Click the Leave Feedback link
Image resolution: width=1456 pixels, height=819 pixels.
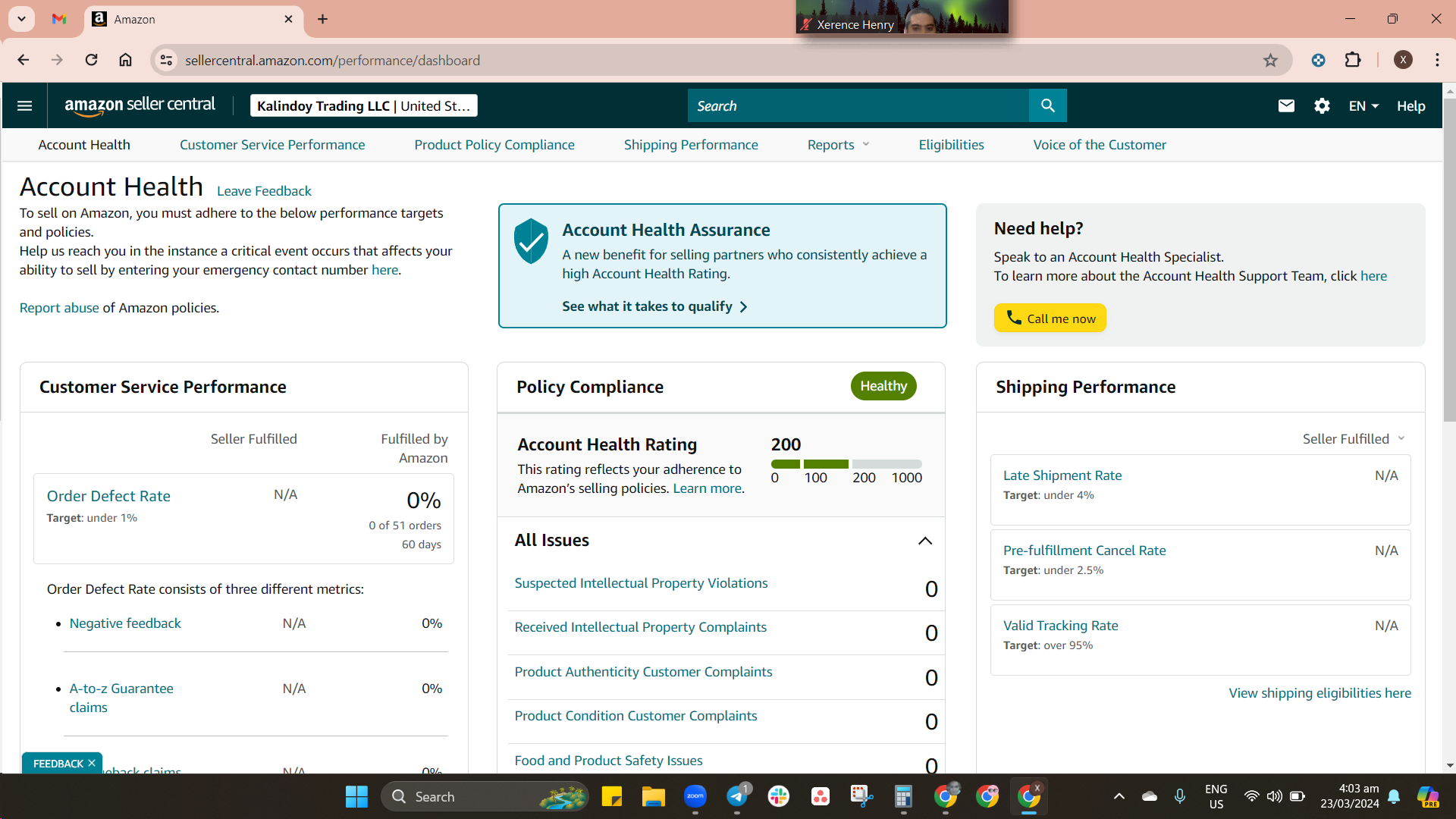(264, 191)
